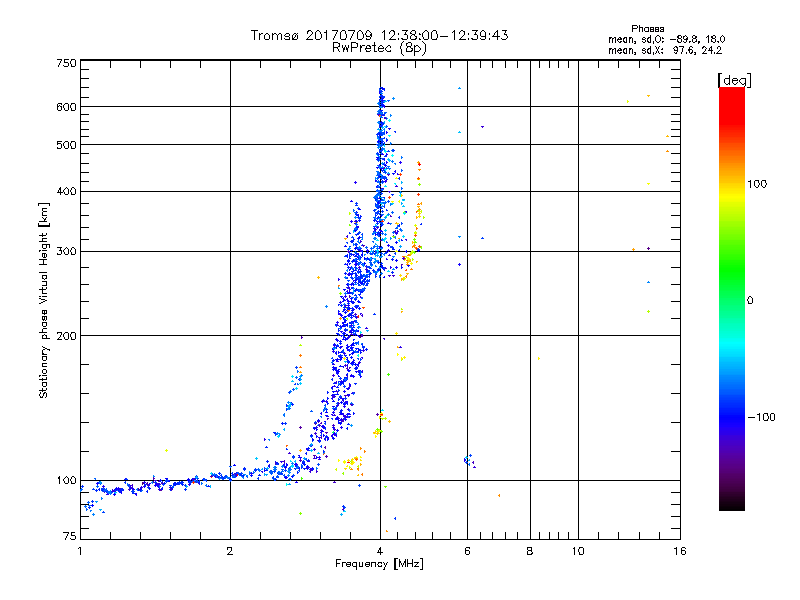
Task: Click the green region of the colorbar
Action: pyautogui.click(x=732, y=270)
